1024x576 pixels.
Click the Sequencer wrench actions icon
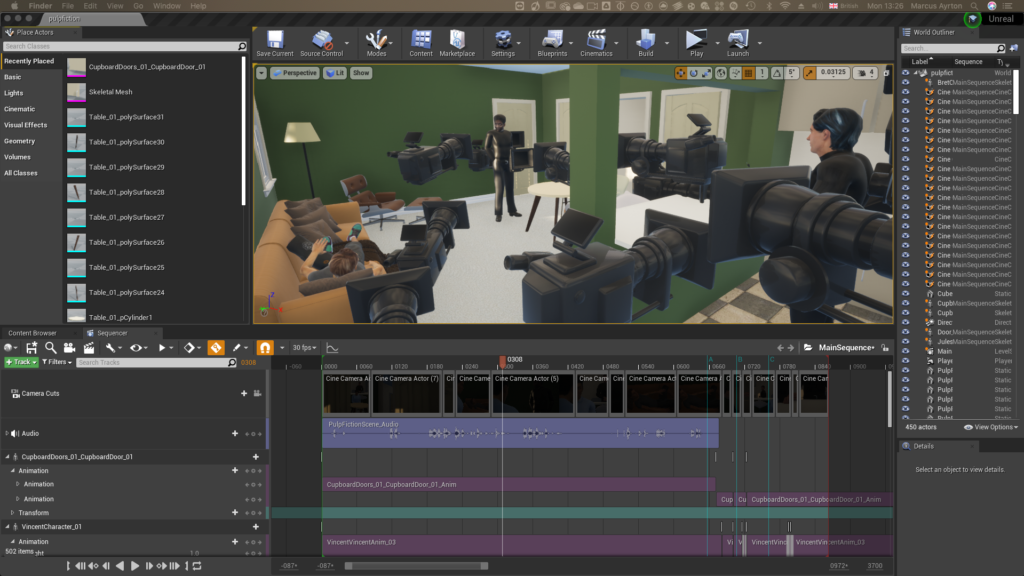pyautogui.click(x=110, y=348)
